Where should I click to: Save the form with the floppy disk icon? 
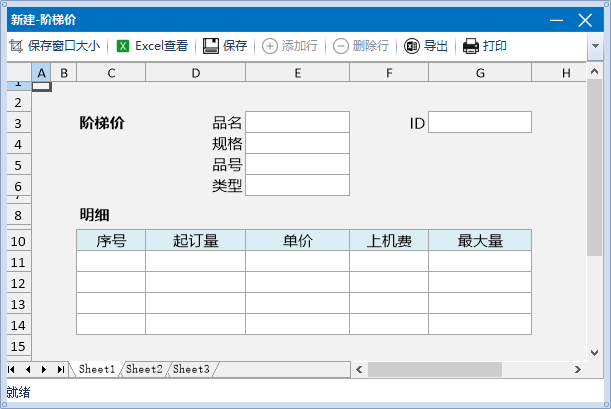[x=211, y=46]
